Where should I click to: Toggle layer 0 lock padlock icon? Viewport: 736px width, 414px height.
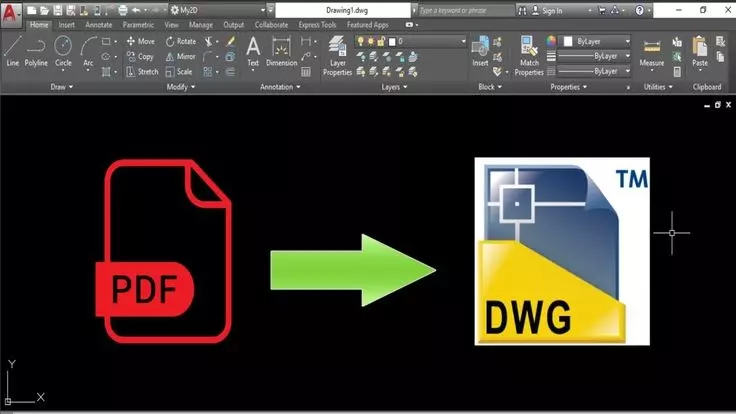point(381,41)
